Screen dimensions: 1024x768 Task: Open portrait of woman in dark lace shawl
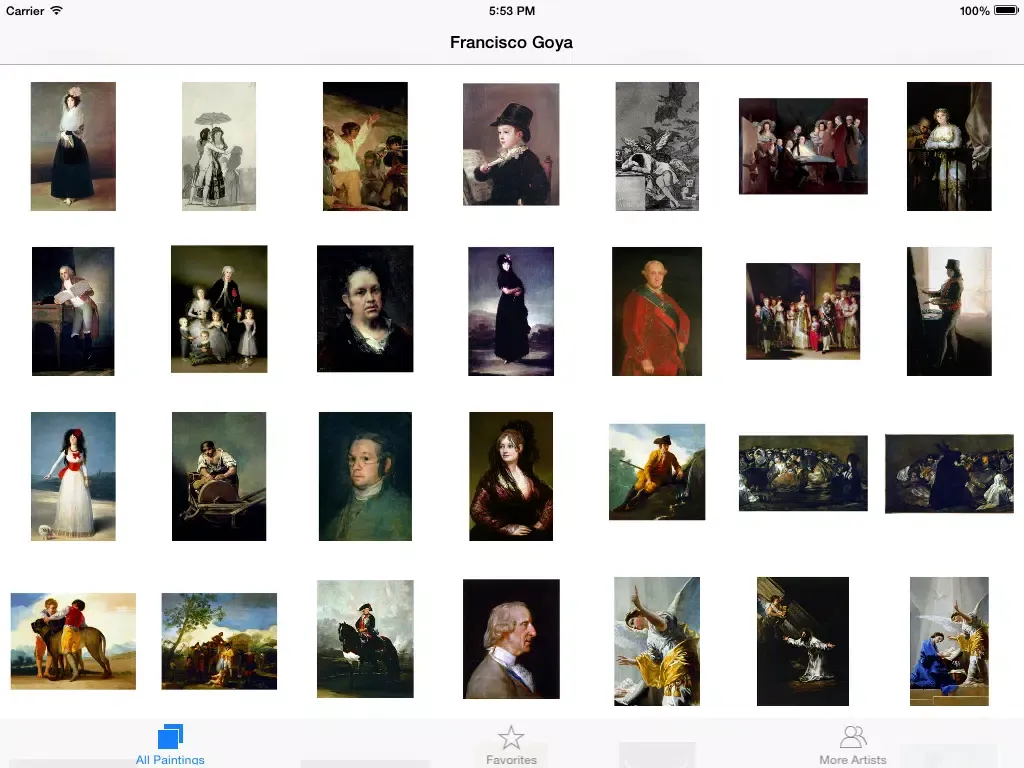(511, 476)
